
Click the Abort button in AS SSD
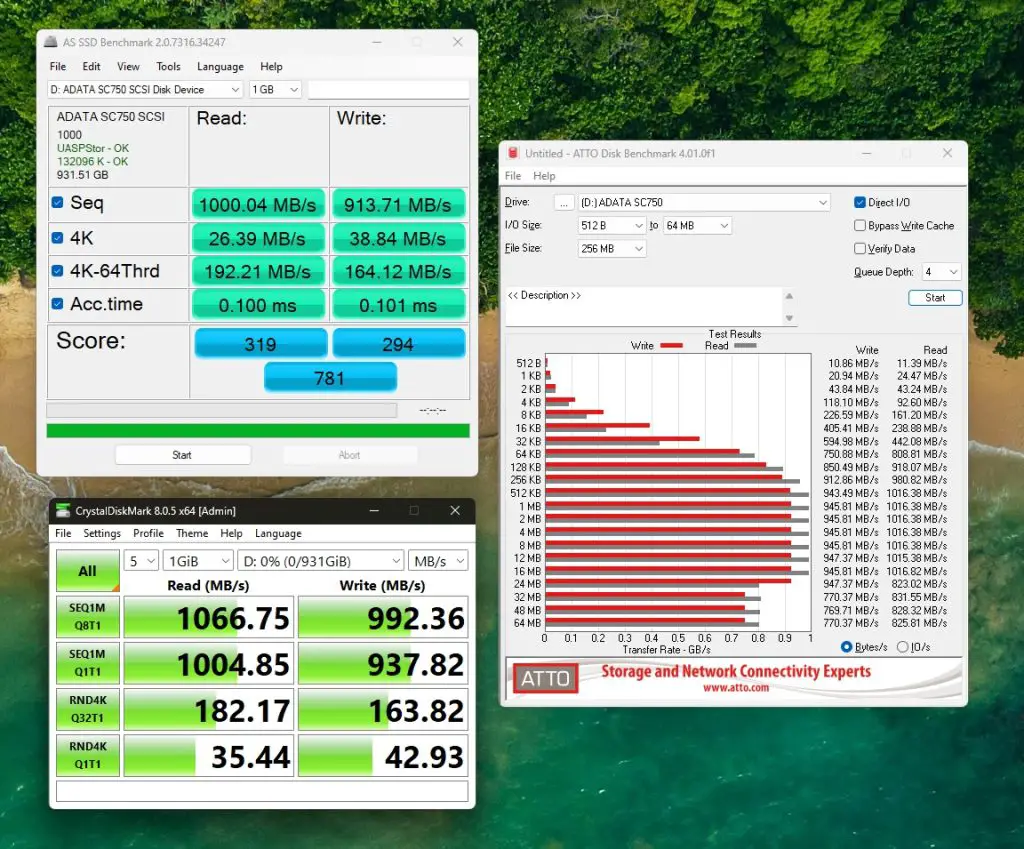pyautogui.click(x=349, y=455)
